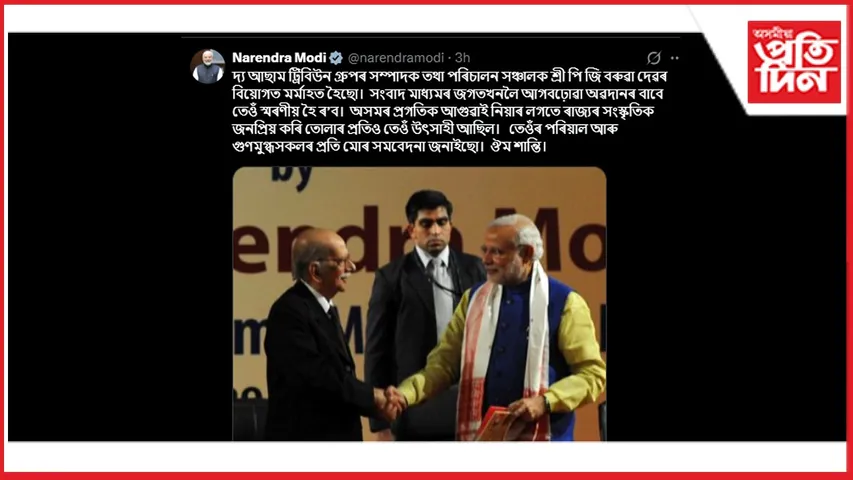Click the Grok circle-slash icon on the tweet
This screenshot has height=480, width=853.
click(x=653, y=58)
